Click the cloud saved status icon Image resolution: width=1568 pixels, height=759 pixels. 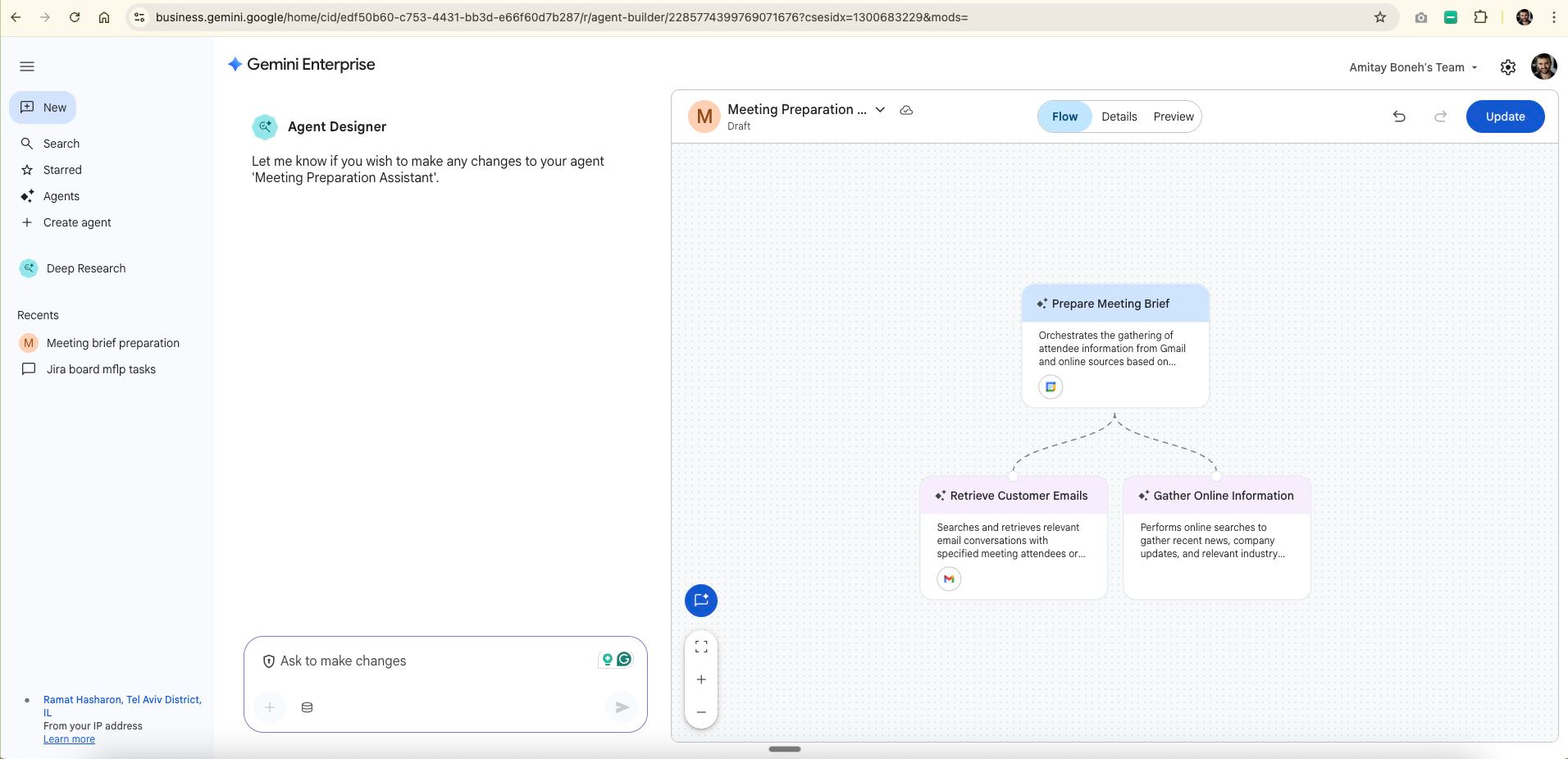pos(906,110)
